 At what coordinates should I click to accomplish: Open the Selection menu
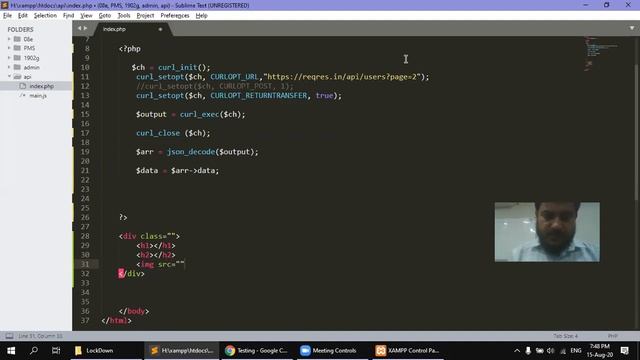click(45, 16)
